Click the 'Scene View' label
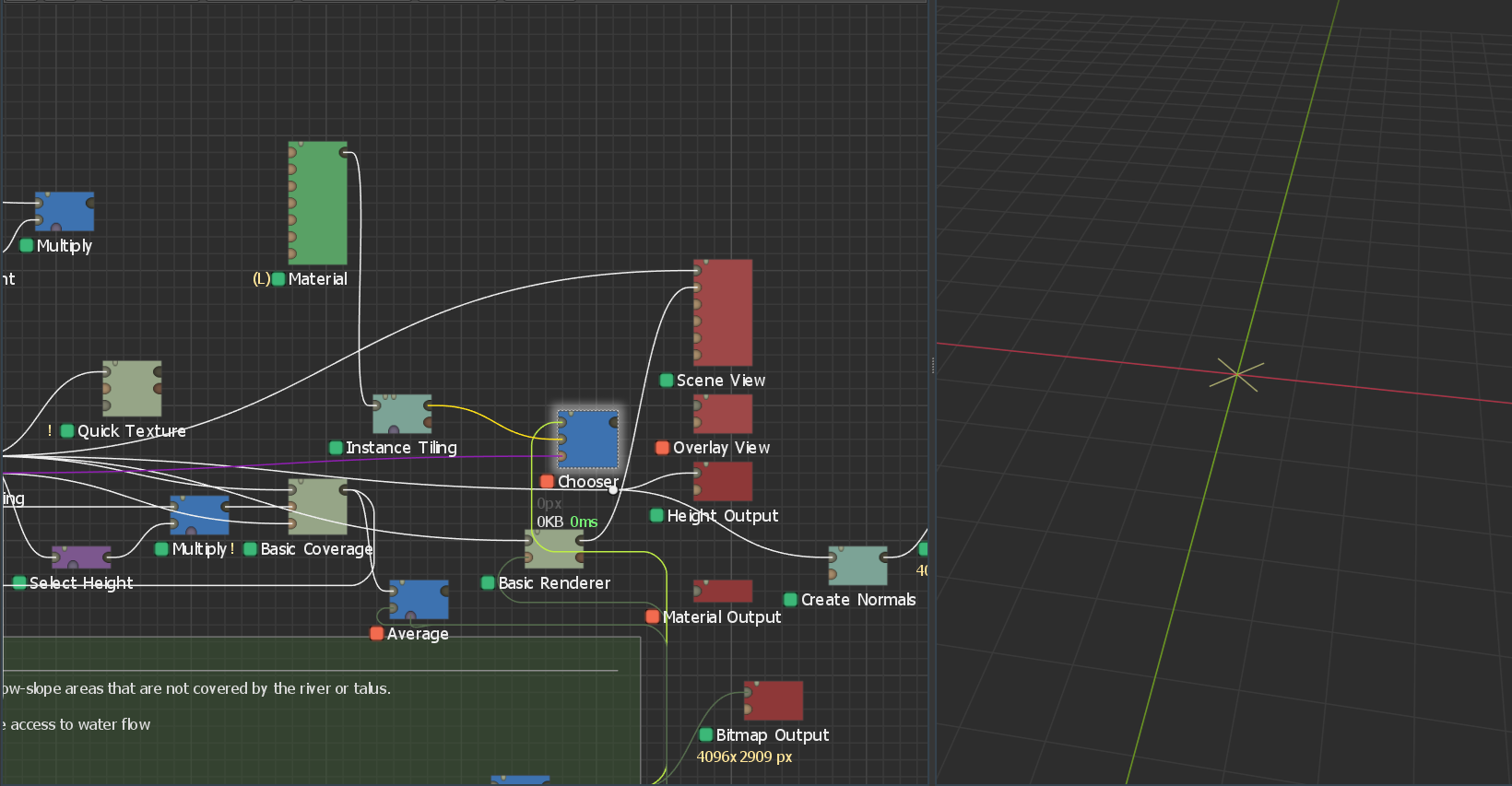This screenshot has height=786, width=1512. (x=721, y=381)
